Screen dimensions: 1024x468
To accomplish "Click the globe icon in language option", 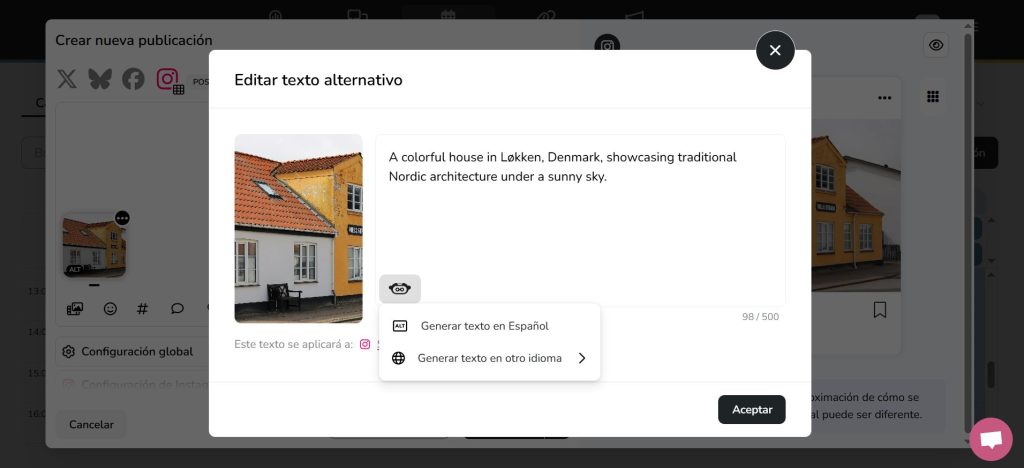I will point(398,358).
